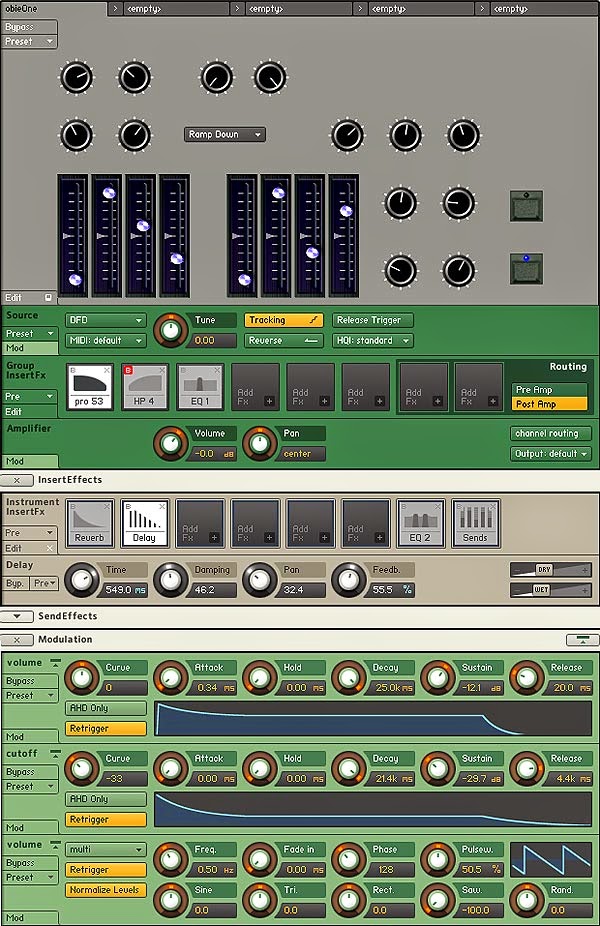Viewport: 600px width, 926px height.
Task: Click Bypass on the cutoff envelope
Action: (x=30, y=772)
